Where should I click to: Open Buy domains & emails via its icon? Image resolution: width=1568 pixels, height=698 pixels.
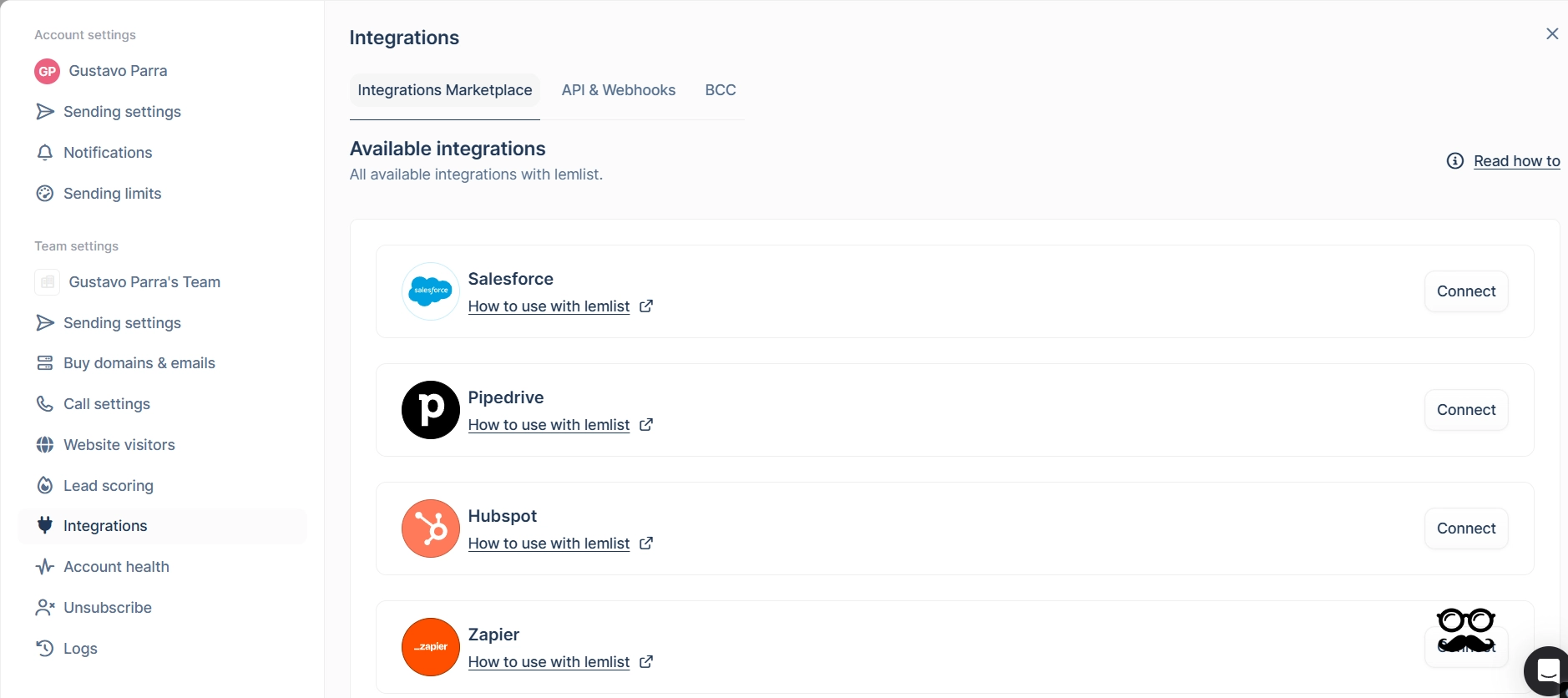[46, 362]
